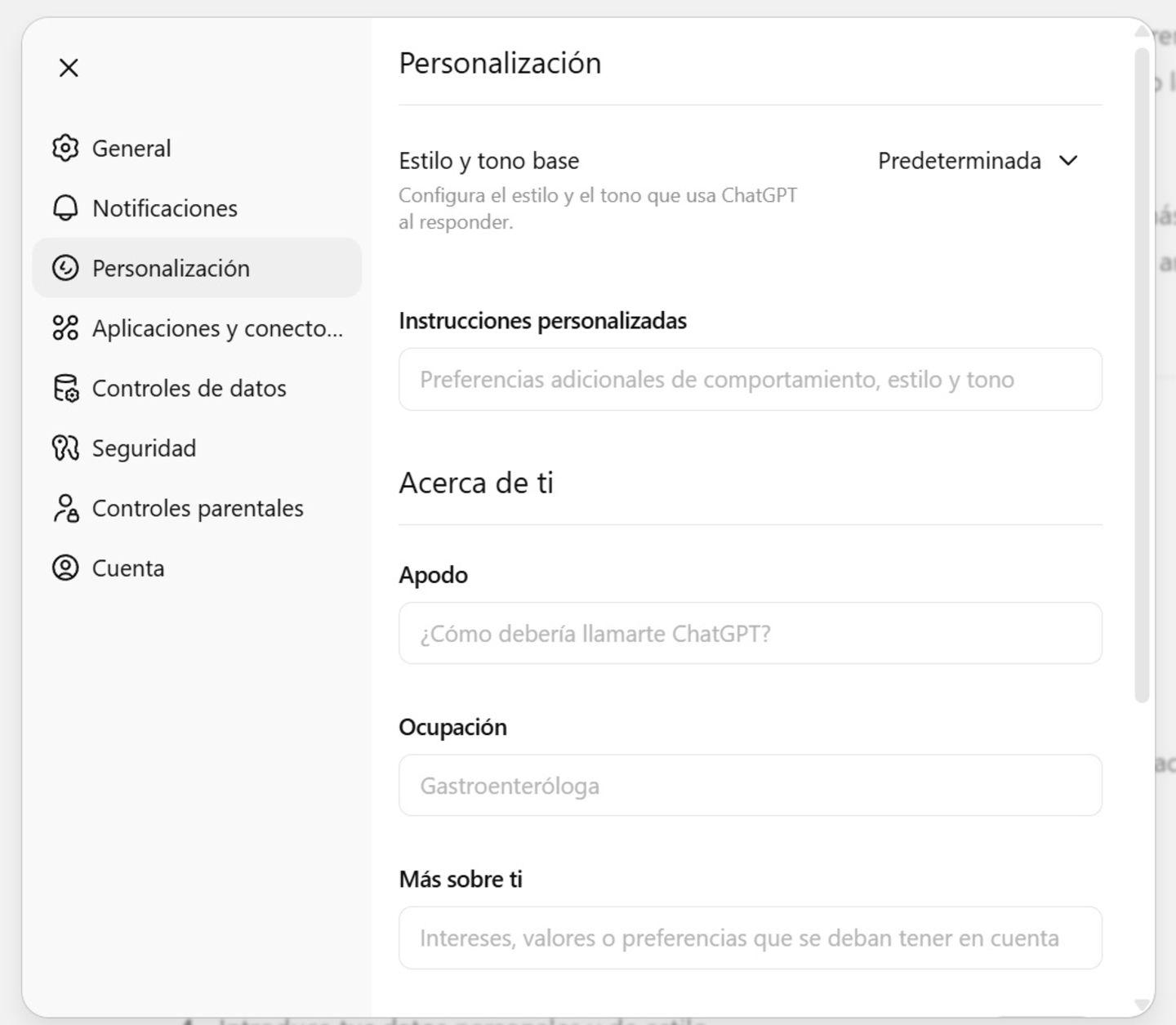This screenshot has width=1176, height=1025.
Task: Select the Notificaciones bell icon
Action: tap(65, 208)
